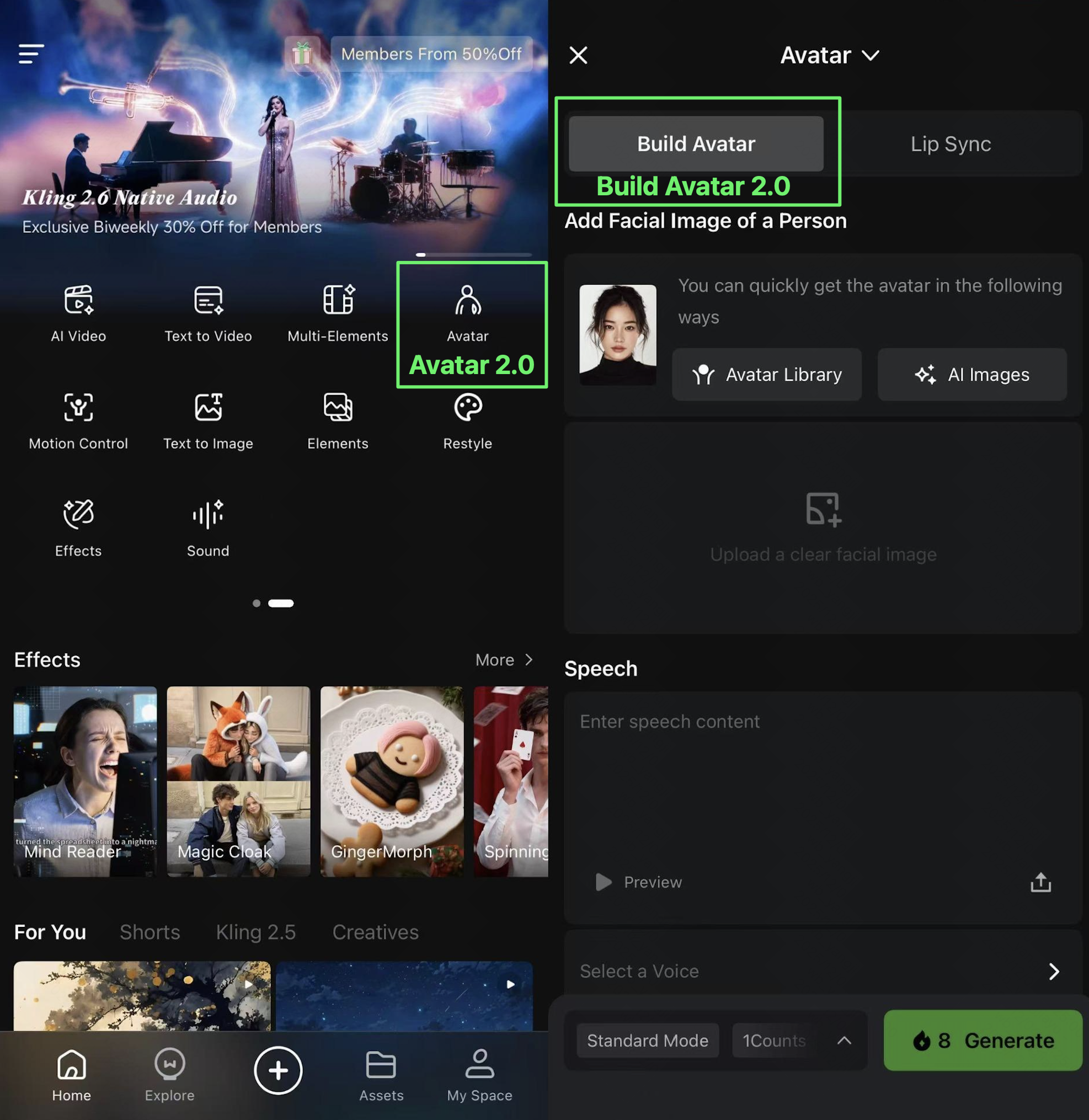Image resolution: width=1089 pixels, height=1120 pixels.
Task: Select the Build Avatar mode
Action: pyautogui.click(x=696, y=144)
